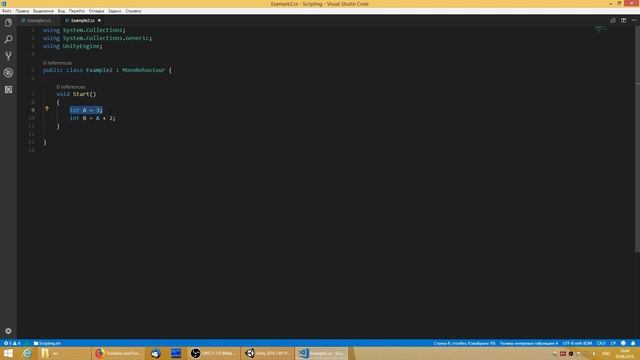Switch to the OBS Studio taskbar window
Image resolution: width=640 pixels, height=360 pixels.
click(x=214, y=353)
